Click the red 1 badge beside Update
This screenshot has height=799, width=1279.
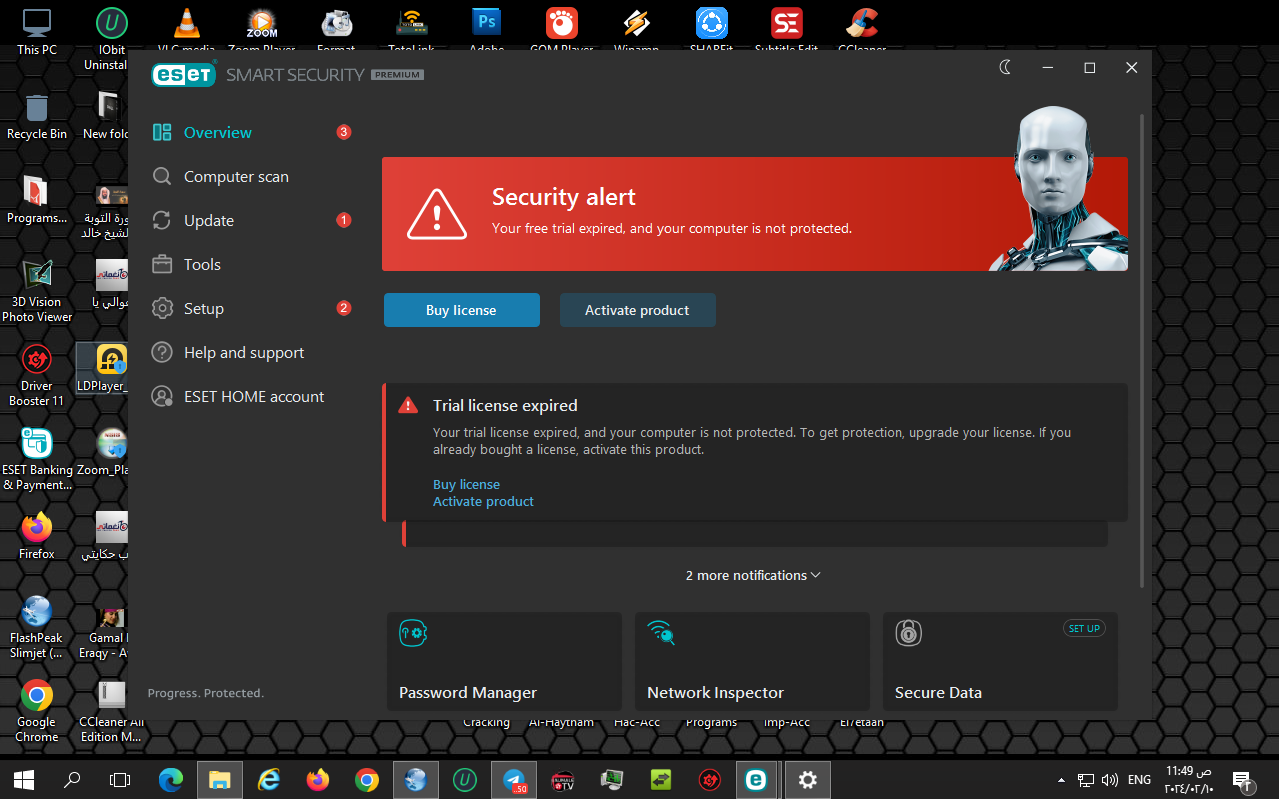(x=344, y=220)
